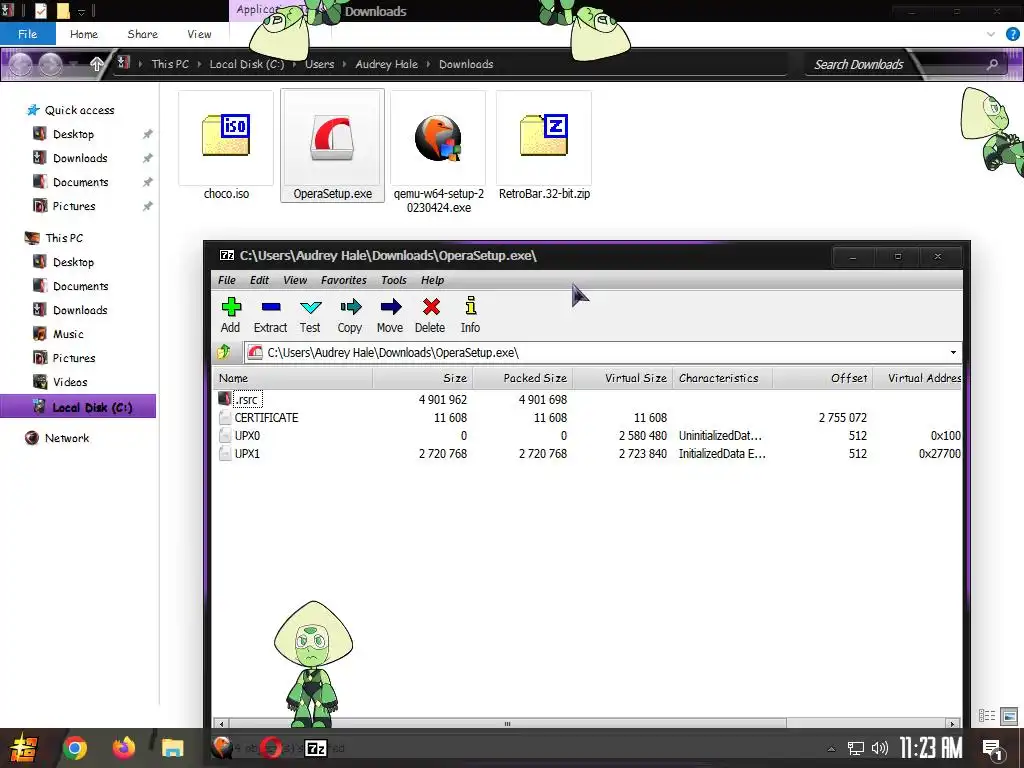Go up one level in 7-Zip
Viewport: 1024px width, 768px height.
(224, 353)
